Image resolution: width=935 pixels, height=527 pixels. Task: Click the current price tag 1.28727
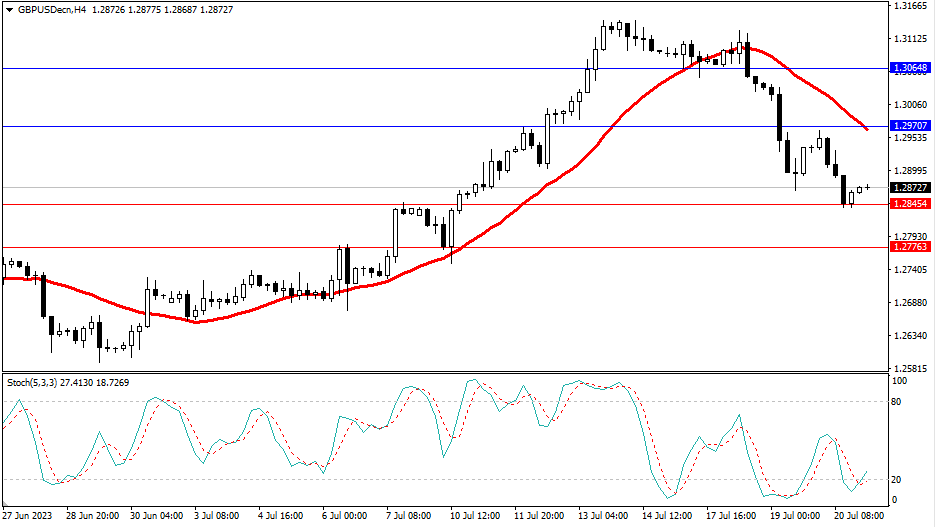pos(910,188)
